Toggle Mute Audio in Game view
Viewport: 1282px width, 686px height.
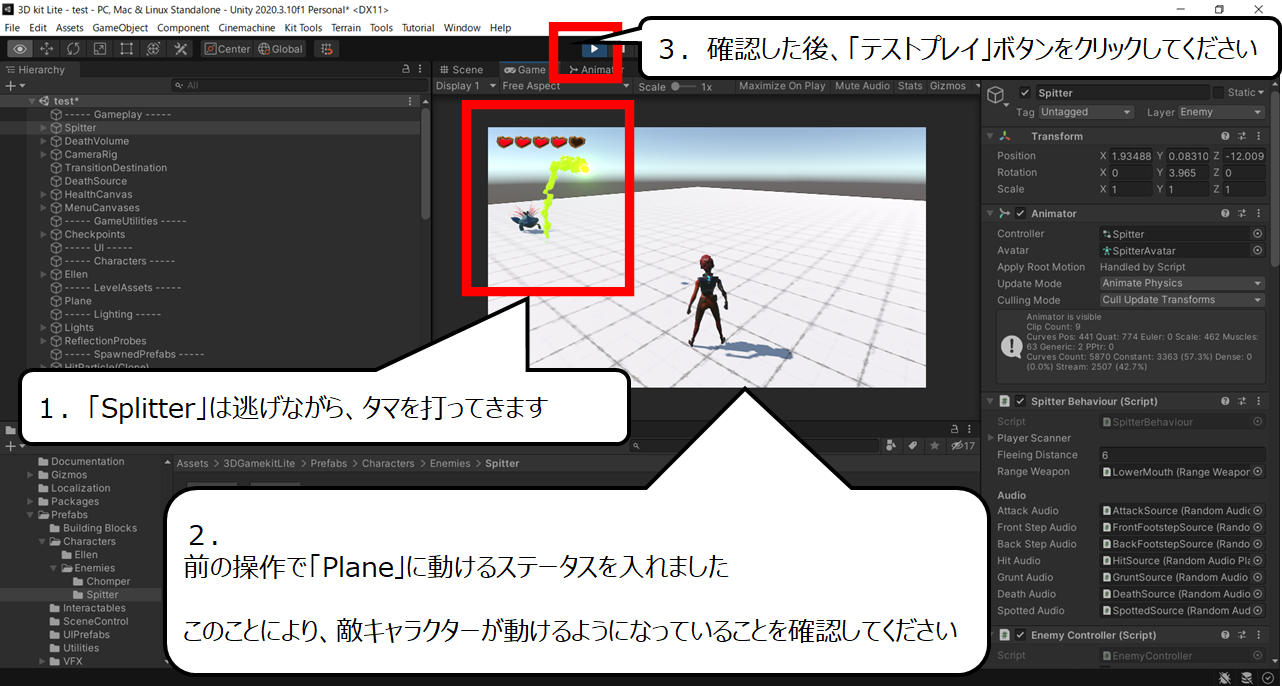coord(862,86)
